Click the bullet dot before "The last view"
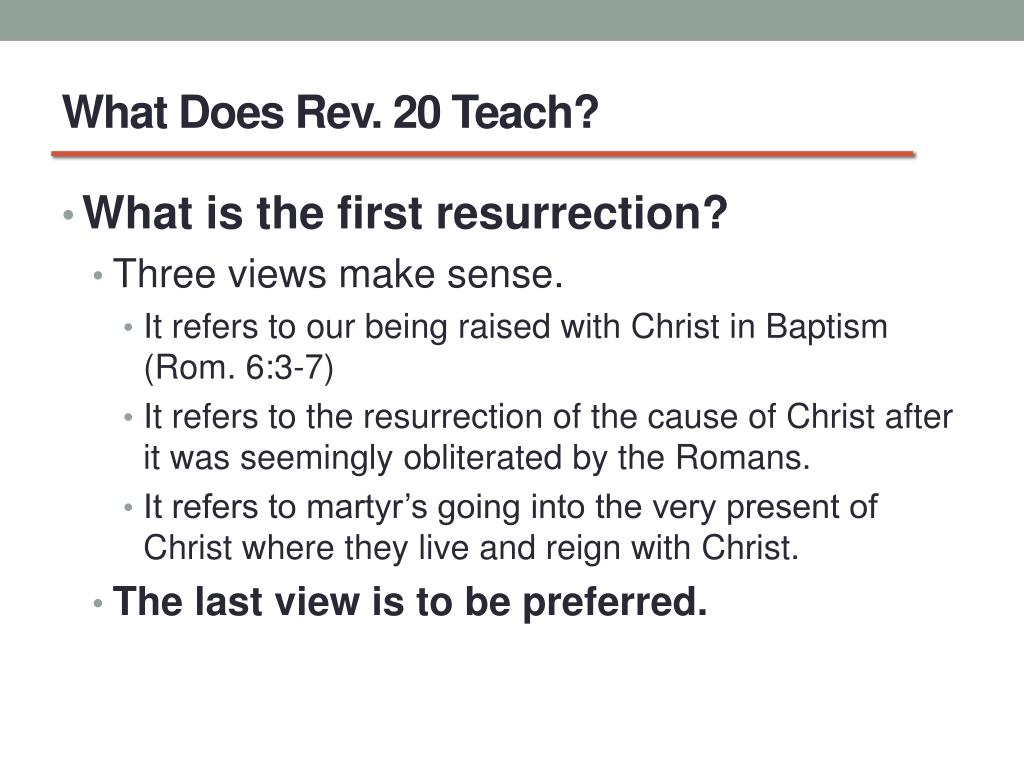 tap(98, 603)
